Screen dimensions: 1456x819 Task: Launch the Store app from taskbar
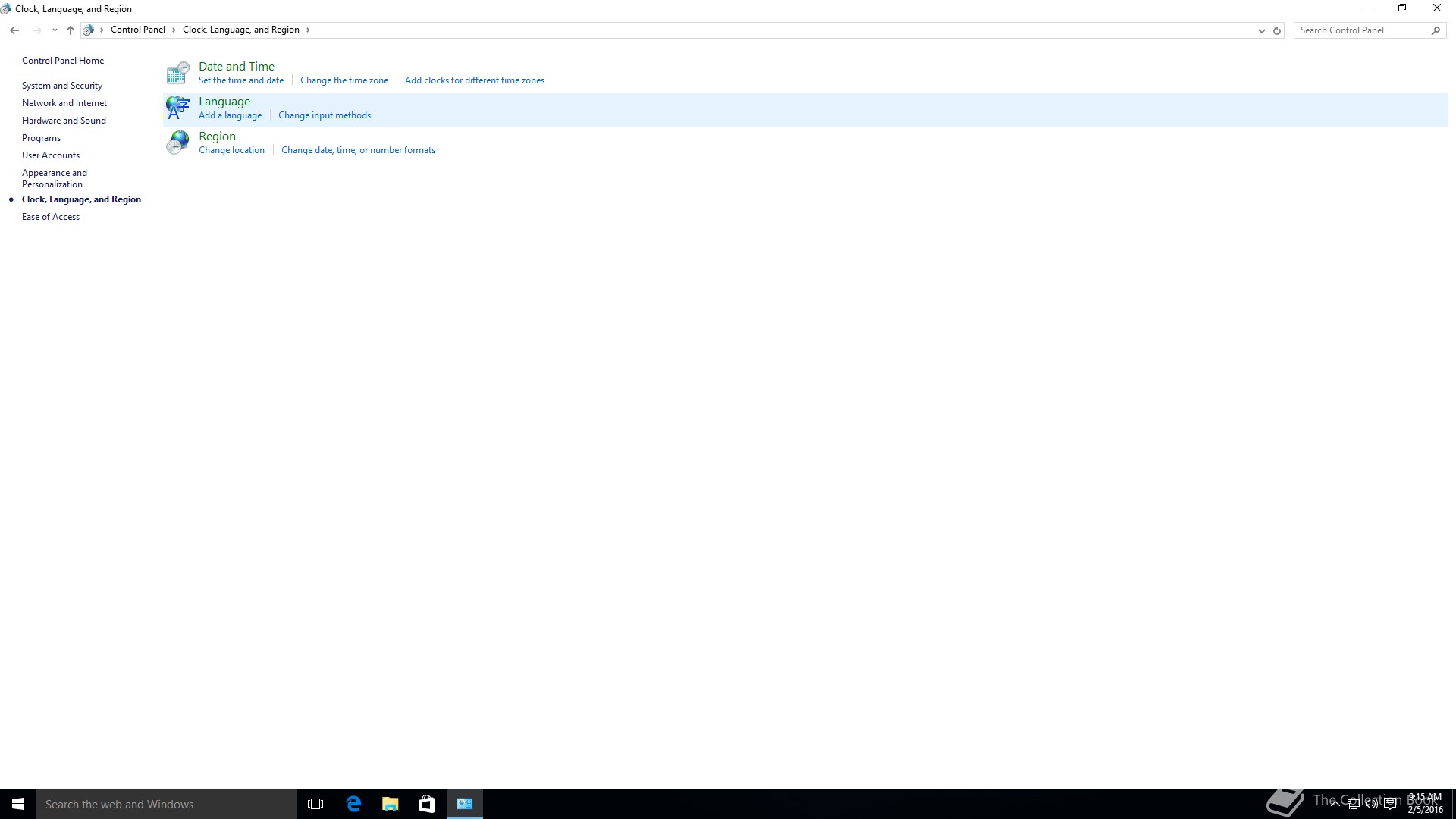[x=427, y=804]
